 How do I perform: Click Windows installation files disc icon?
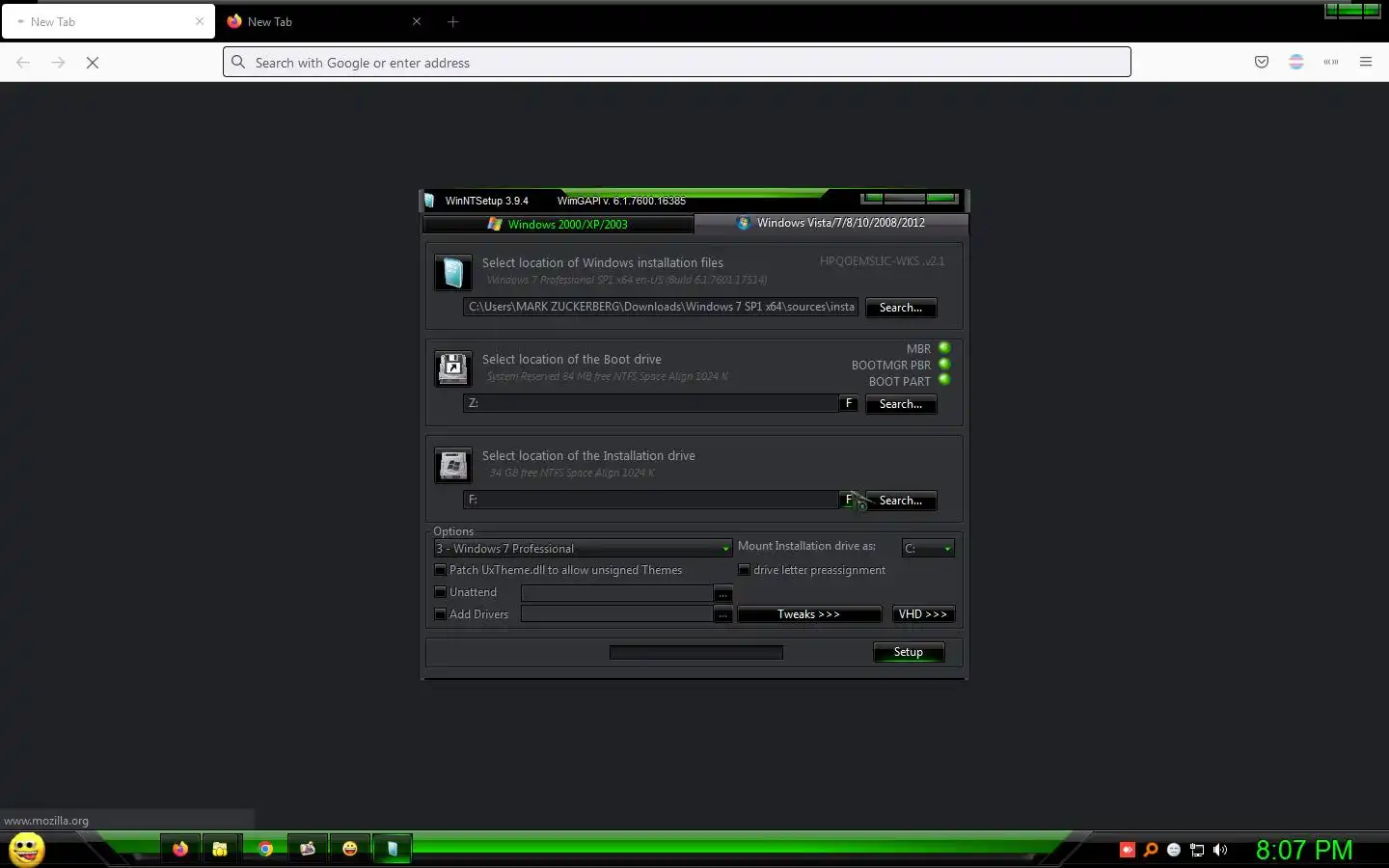click(452, 273)
